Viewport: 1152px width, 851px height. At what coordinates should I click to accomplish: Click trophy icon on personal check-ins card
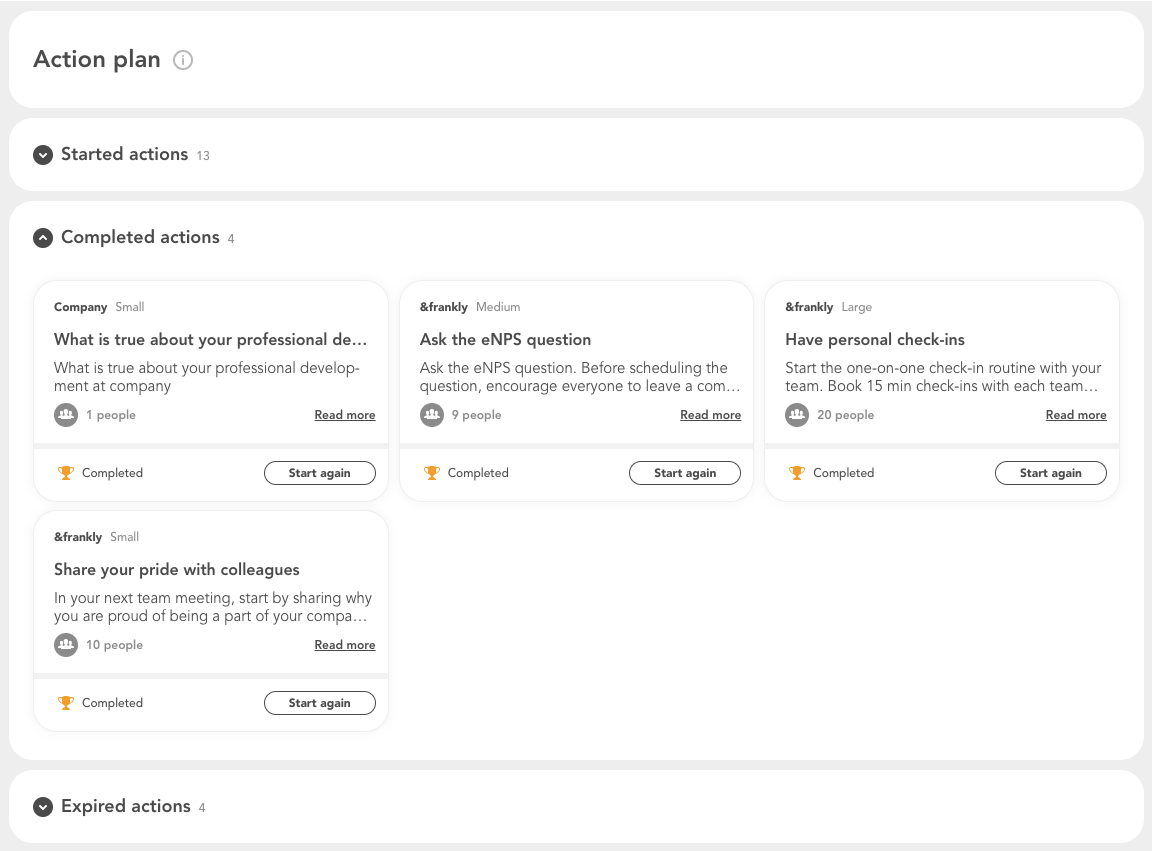[797, 473]
